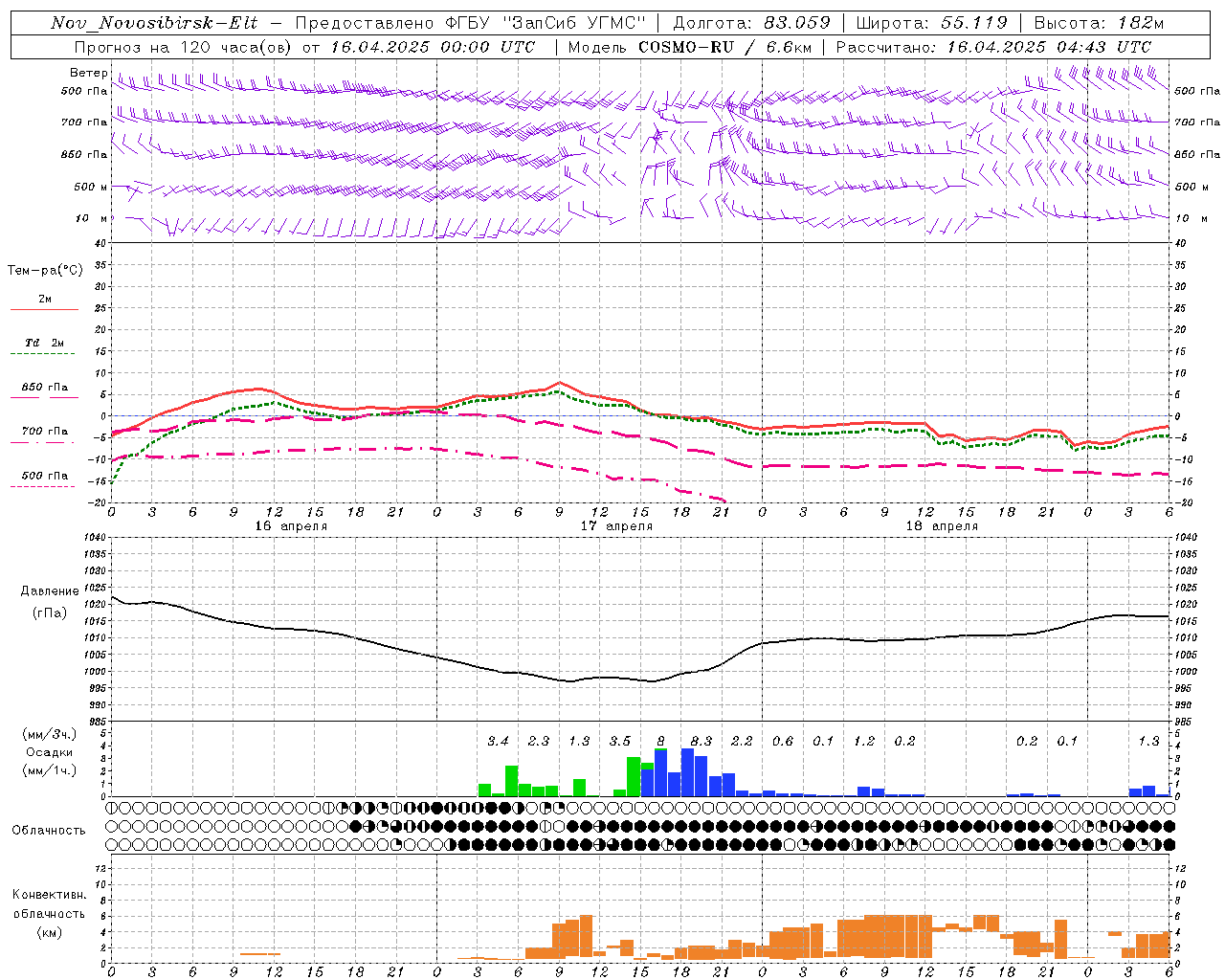The image size is (1225, 980).
Task: Click the Давление panel label
Action: click(50, 591)
